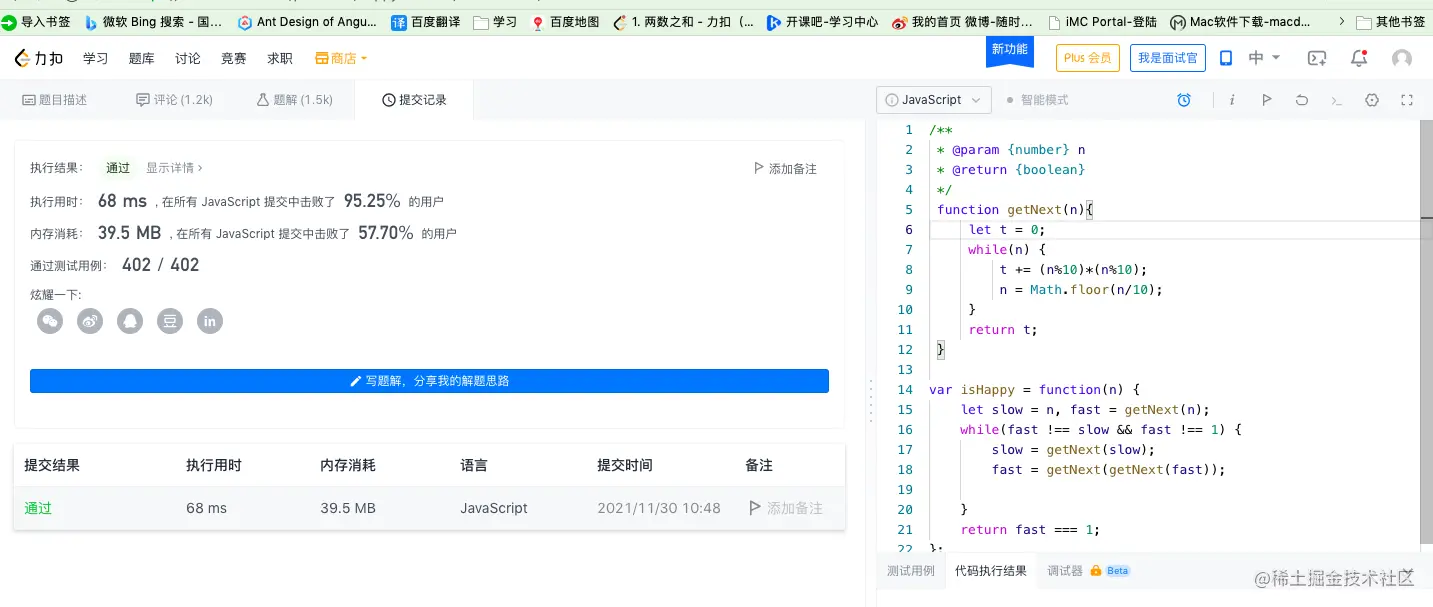Open the 百度地图 bookmark
The width and height of the screenshot is (1433, 607).
(x=565, y=21)
